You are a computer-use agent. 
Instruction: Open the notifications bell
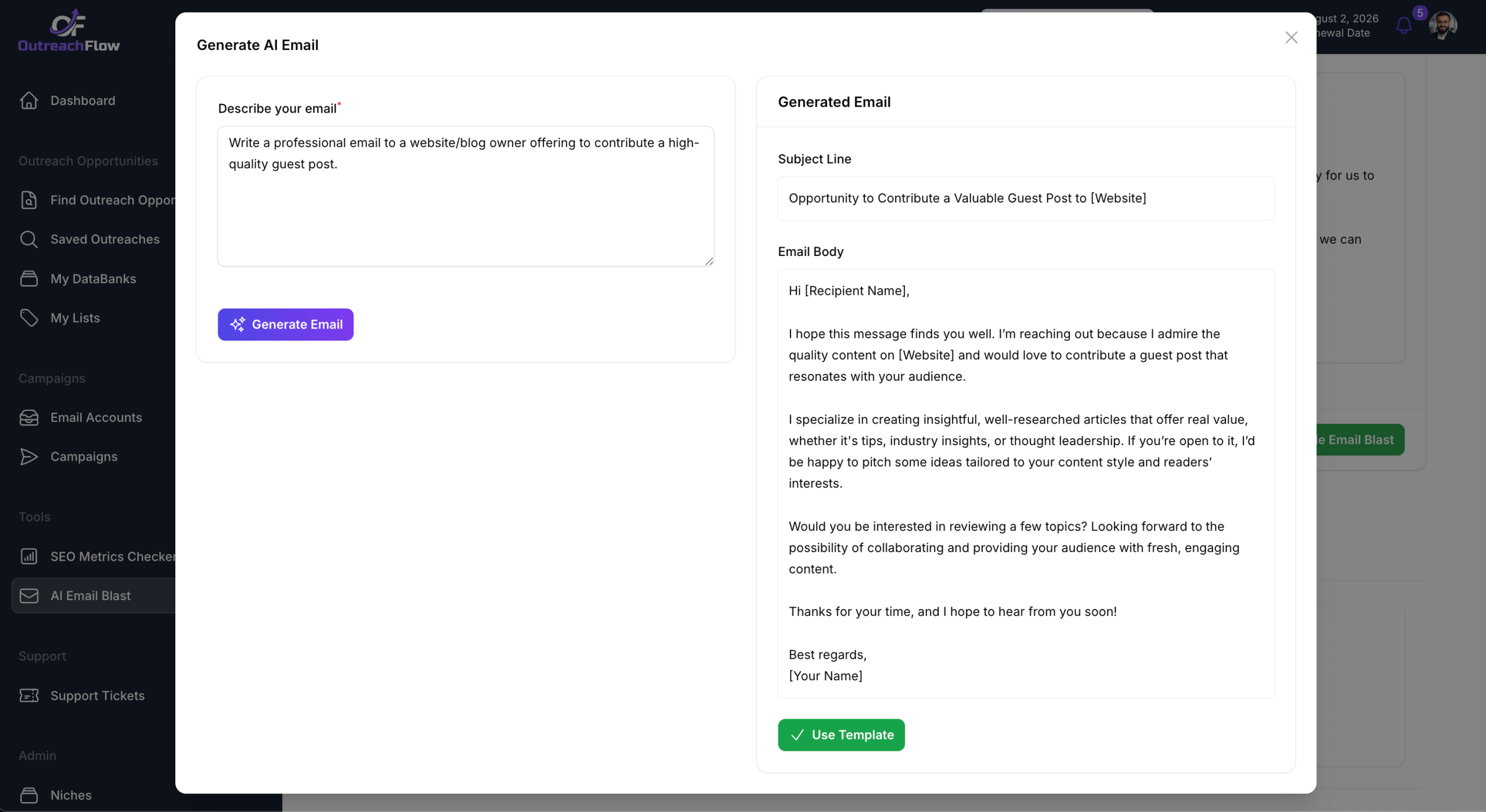click(x=1404, y=26)
